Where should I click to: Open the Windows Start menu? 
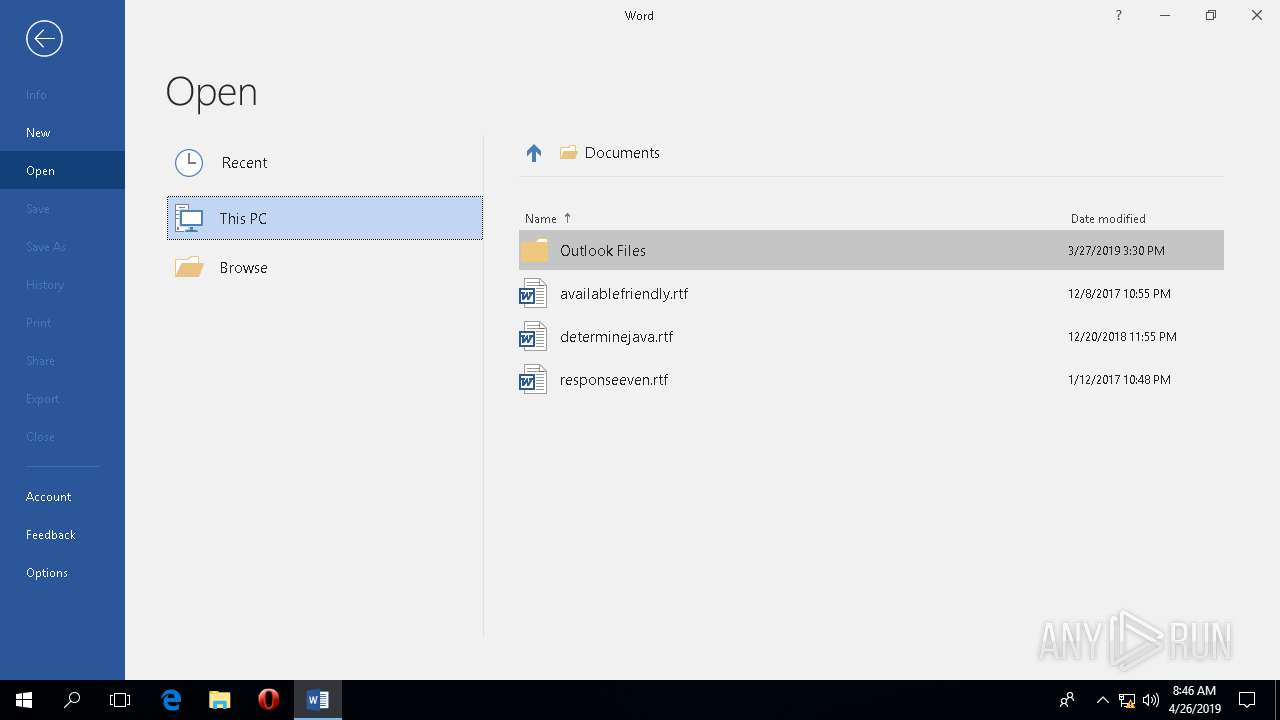point(24,700)
